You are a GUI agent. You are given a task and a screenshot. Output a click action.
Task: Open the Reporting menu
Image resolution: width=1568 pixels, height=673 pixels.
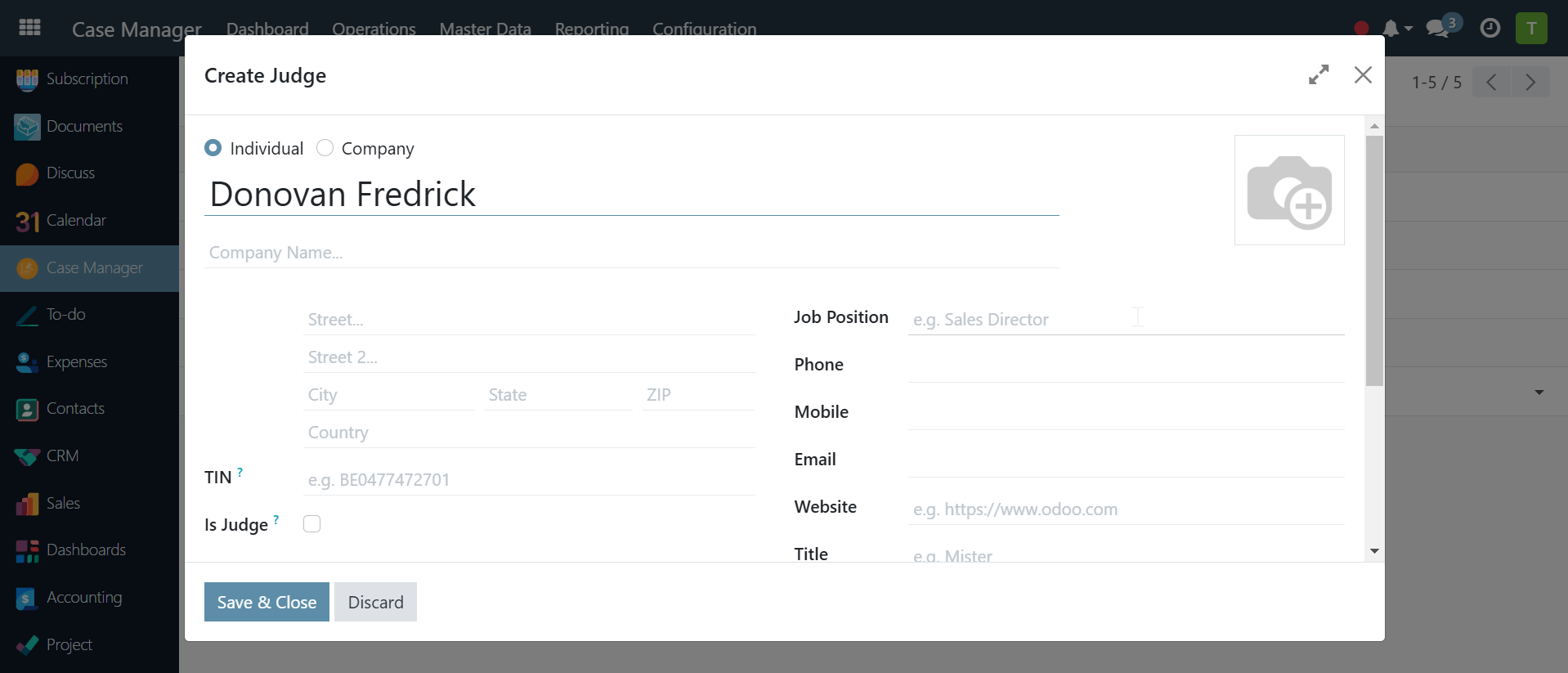pos(592,29)
